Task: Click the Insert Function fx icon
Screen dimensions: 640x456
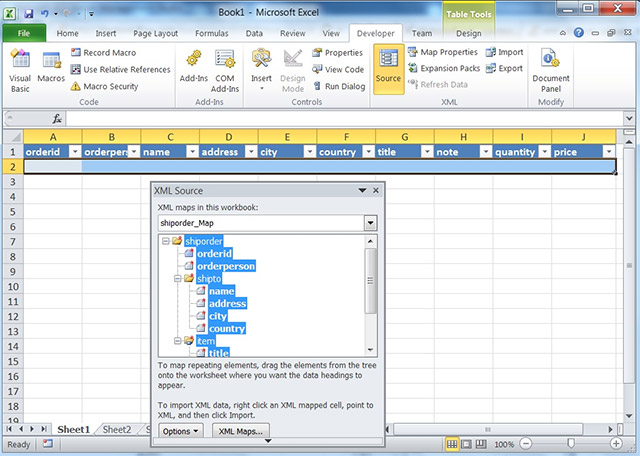Action: coord(57,119)
